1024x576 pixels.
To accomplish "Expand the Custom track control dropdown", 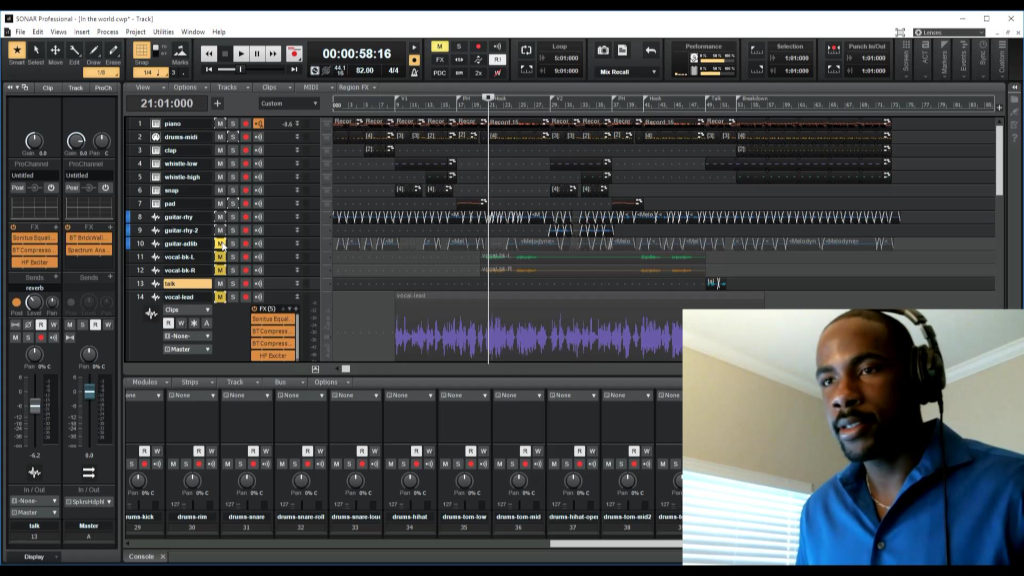I will click(288, 104).
